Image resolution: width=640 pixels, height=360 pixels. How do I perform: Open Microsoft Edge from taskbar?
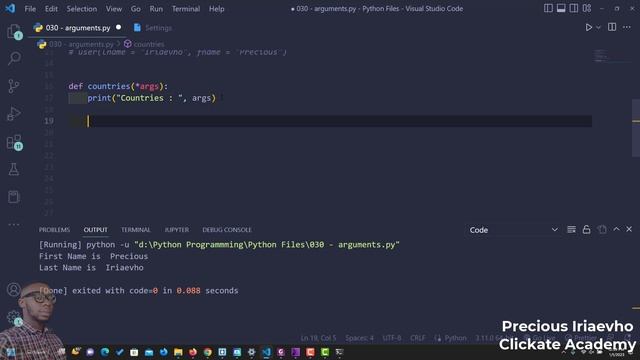point(105,352)
